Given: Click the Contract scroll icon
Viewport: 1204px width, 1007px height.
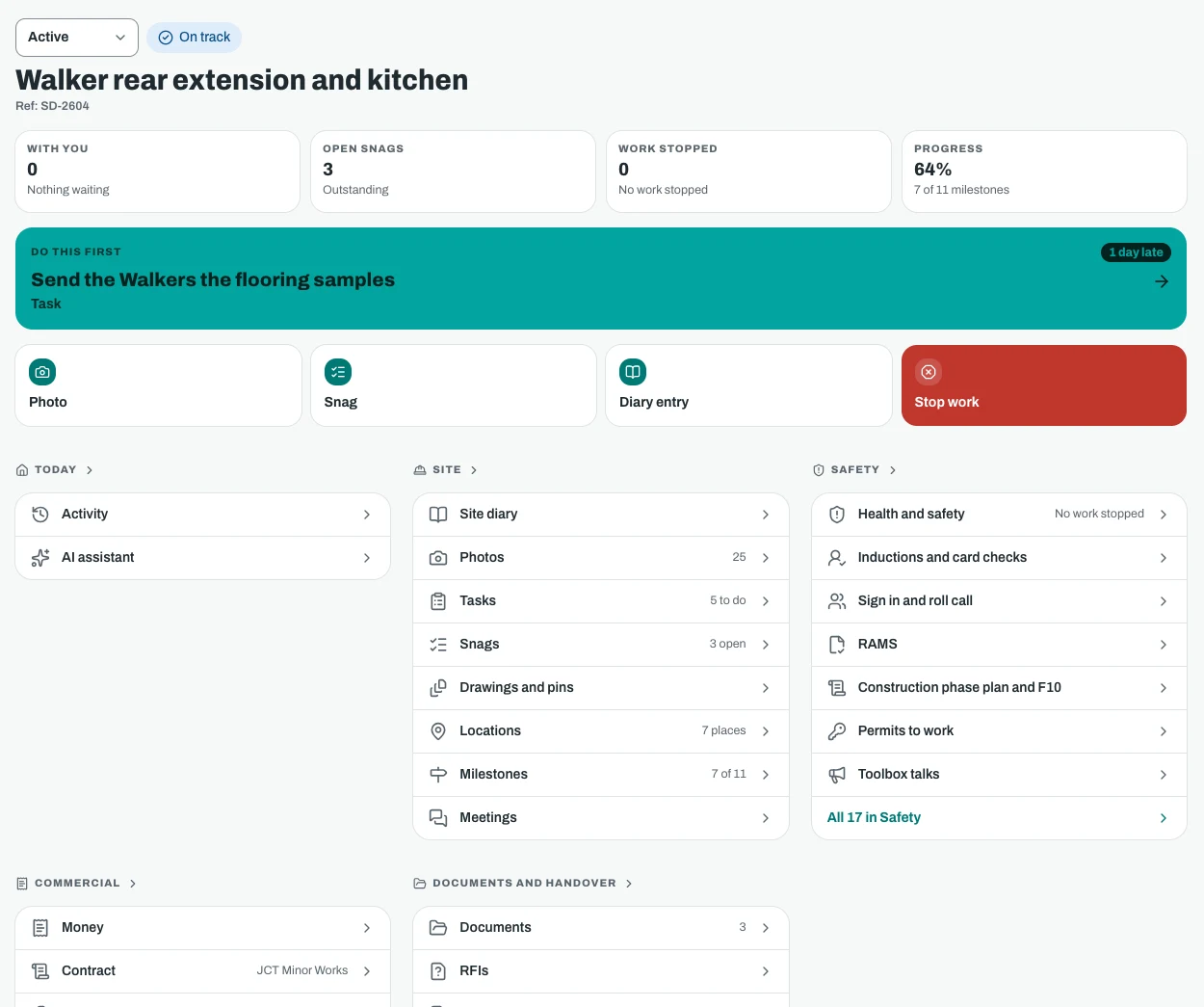Looking at the screenshot, I should tap(40, 971).
